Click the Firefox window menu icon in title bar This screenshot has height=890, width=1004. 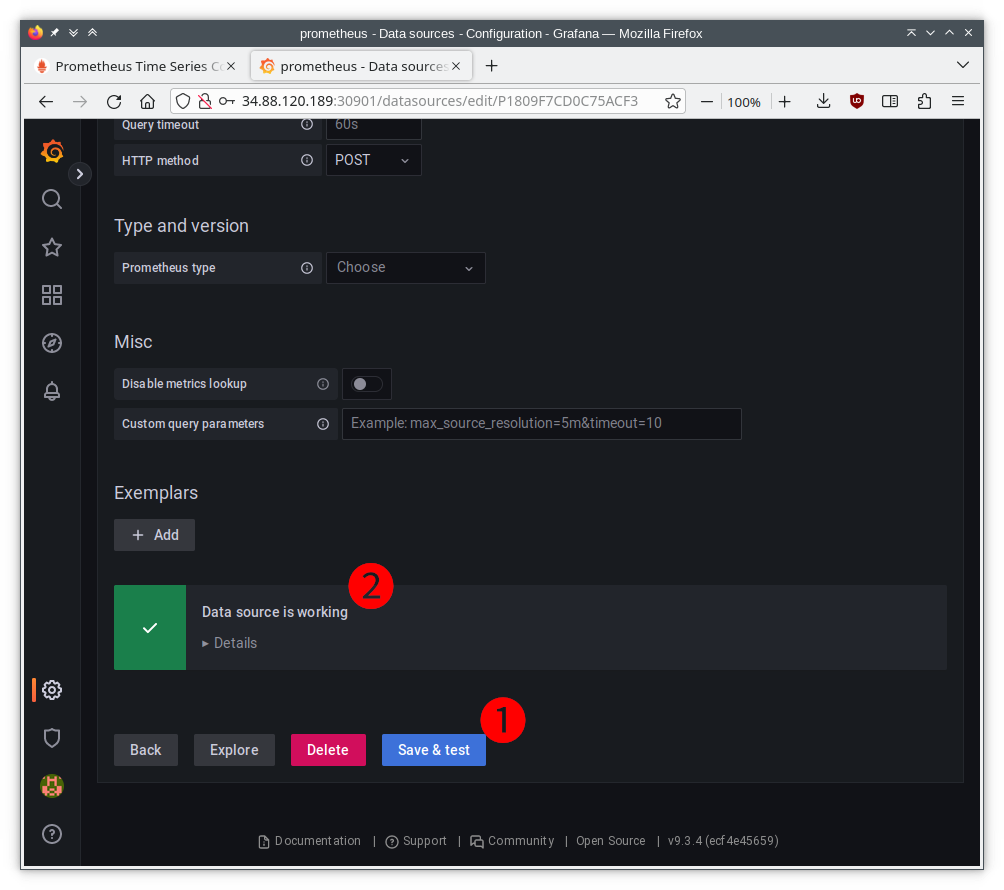point(36,32)
